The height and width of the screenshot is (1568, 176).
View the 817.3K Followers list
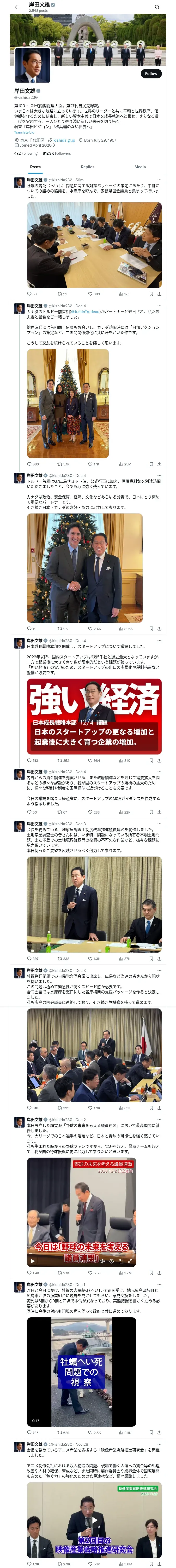56,153
